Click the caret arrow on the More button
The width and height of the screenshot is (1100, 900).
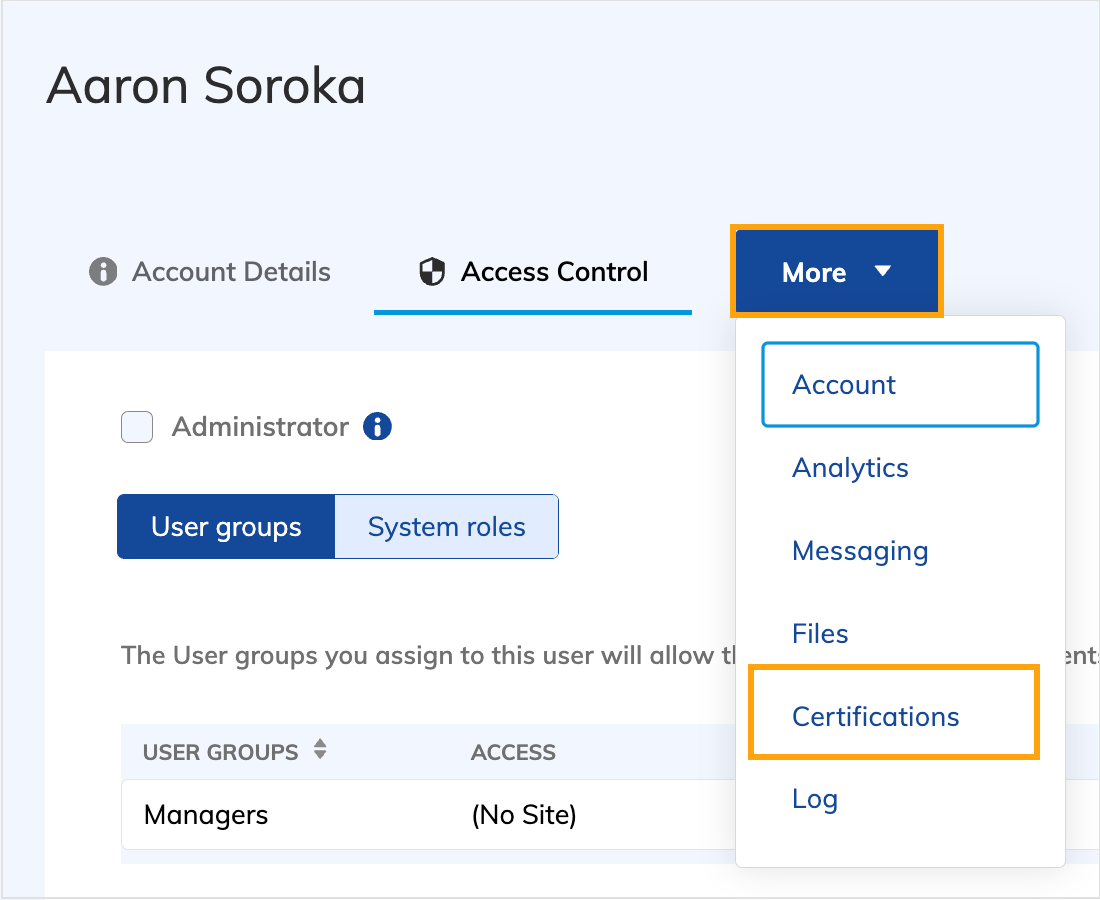pyautogui.click(x=882, y=272)
